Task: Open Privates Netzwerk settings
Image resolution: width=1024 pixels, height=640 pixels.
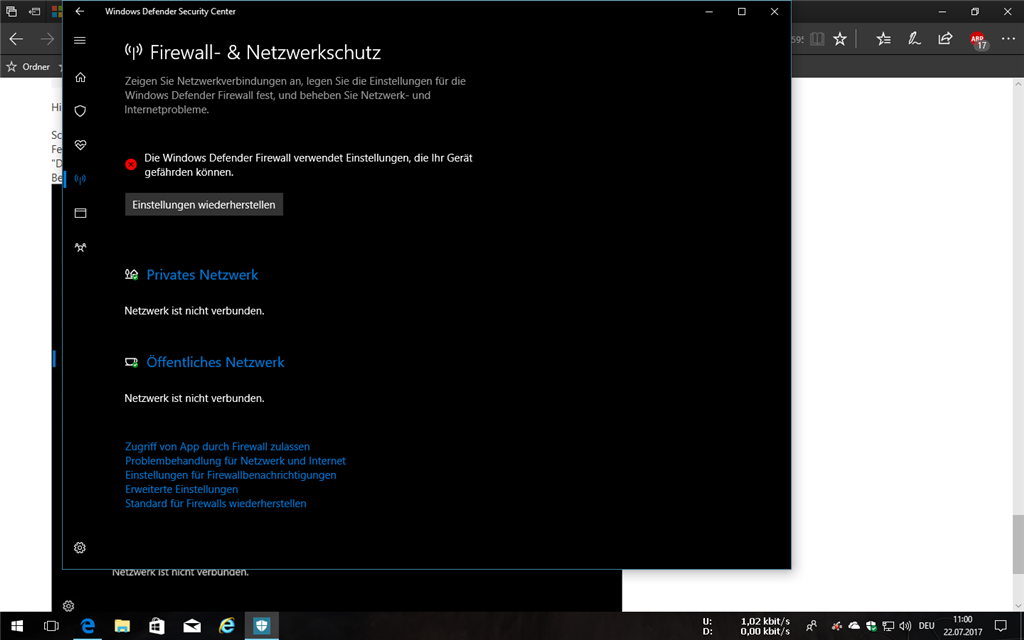Action: 202,275
